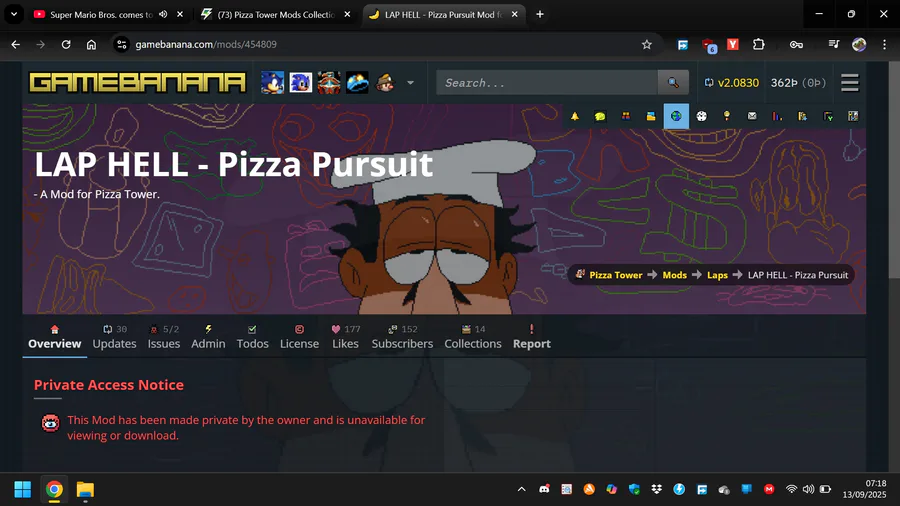
Task: Open the tab search chevron
Action: tap(14, 14)
